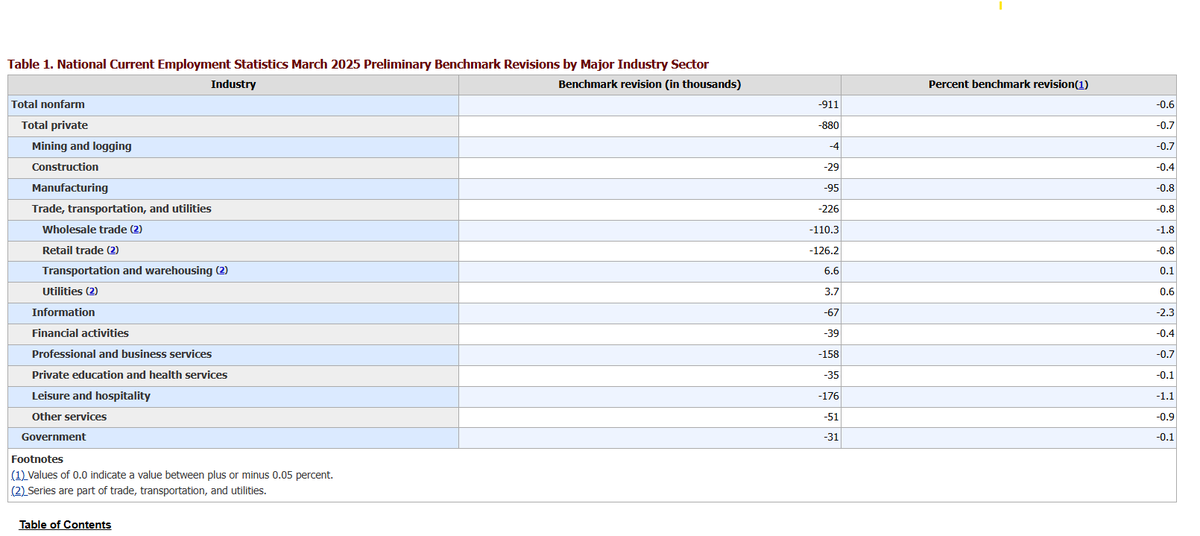This screenshot has height=536, width=1200.
Task: Click the Percent benchmark revision header text
Action: click(x=1001, y=85)
